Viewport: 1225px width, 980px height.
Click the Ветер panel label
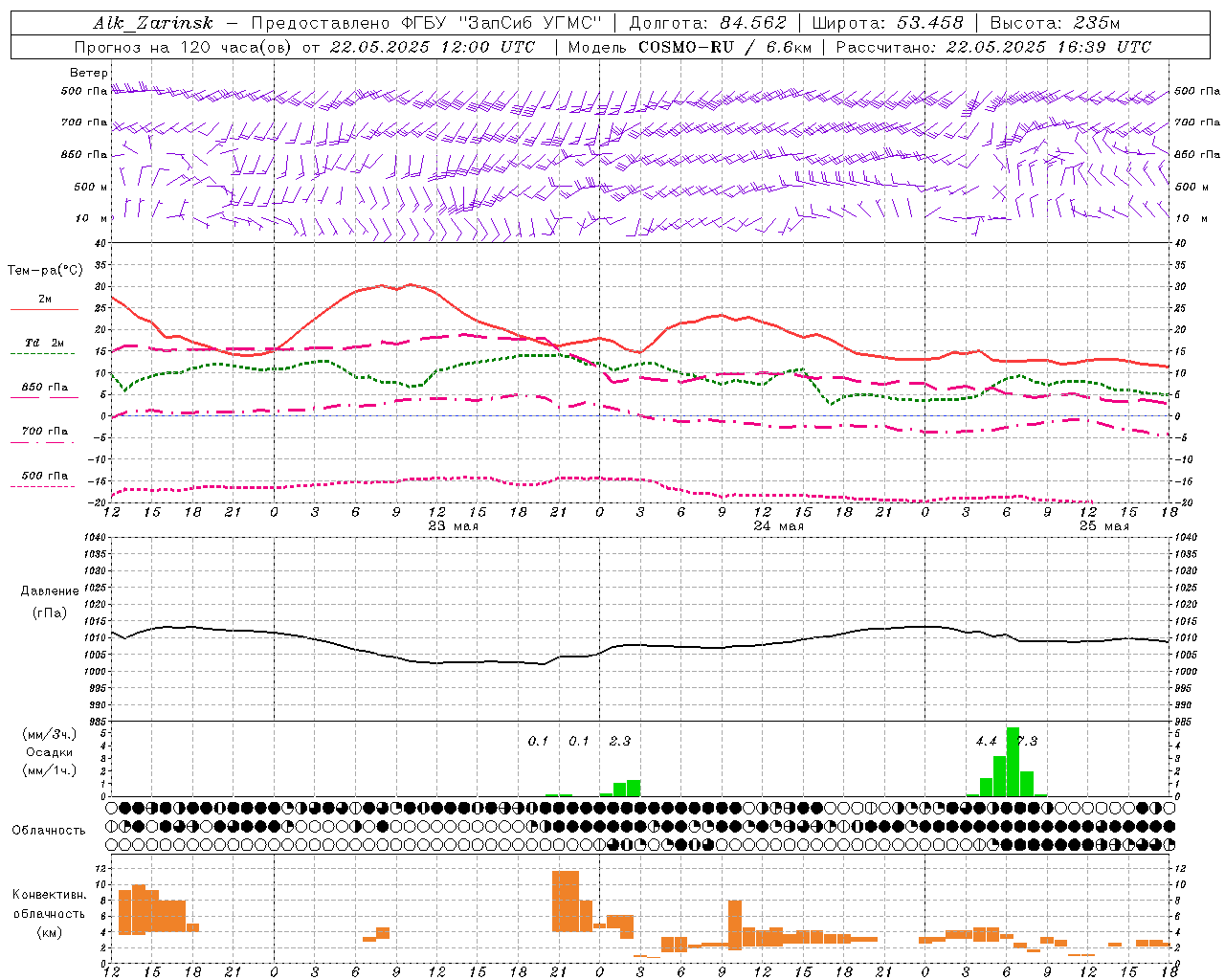(x=89, y=73)
